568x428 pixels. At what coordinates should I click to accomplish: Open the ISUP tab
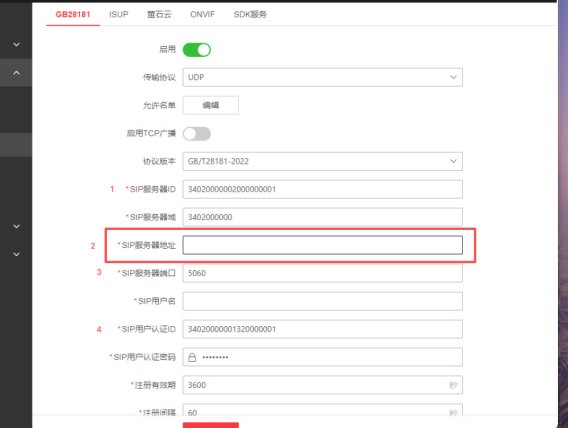[x=119, y=14]
